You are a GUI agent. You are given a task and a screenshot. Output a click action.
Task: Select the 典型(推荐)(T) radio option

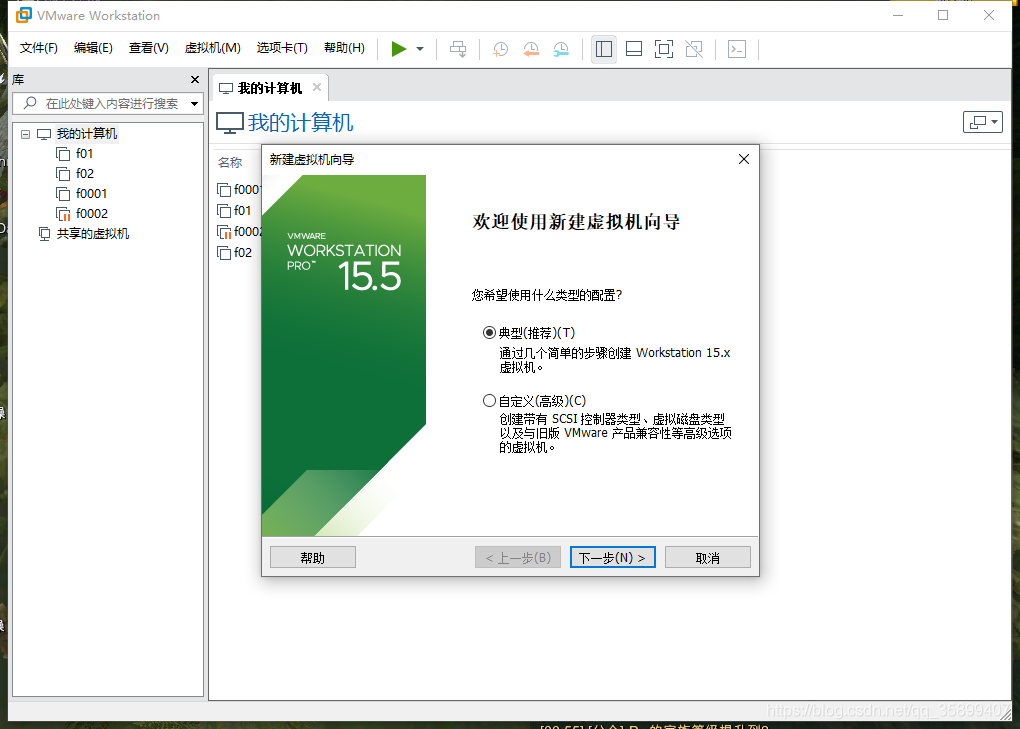coord(489,333)
